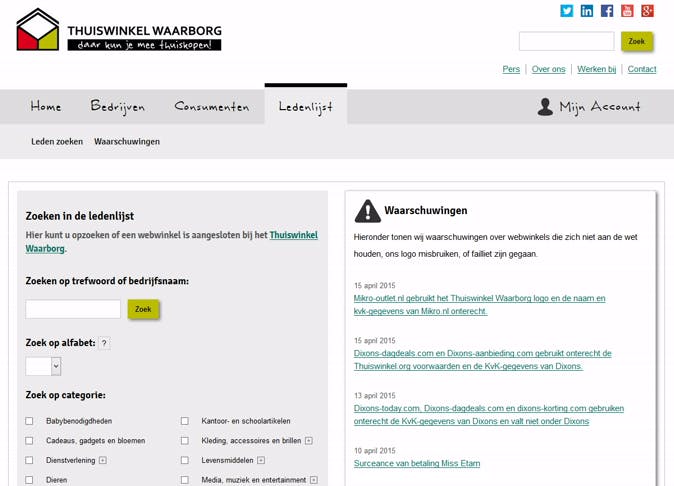Click the 'daar kun je mee thuiskopen!' slogan banner
Viewport: 674px width, 486px height.
pyautogui.click(x=144, y=45)
